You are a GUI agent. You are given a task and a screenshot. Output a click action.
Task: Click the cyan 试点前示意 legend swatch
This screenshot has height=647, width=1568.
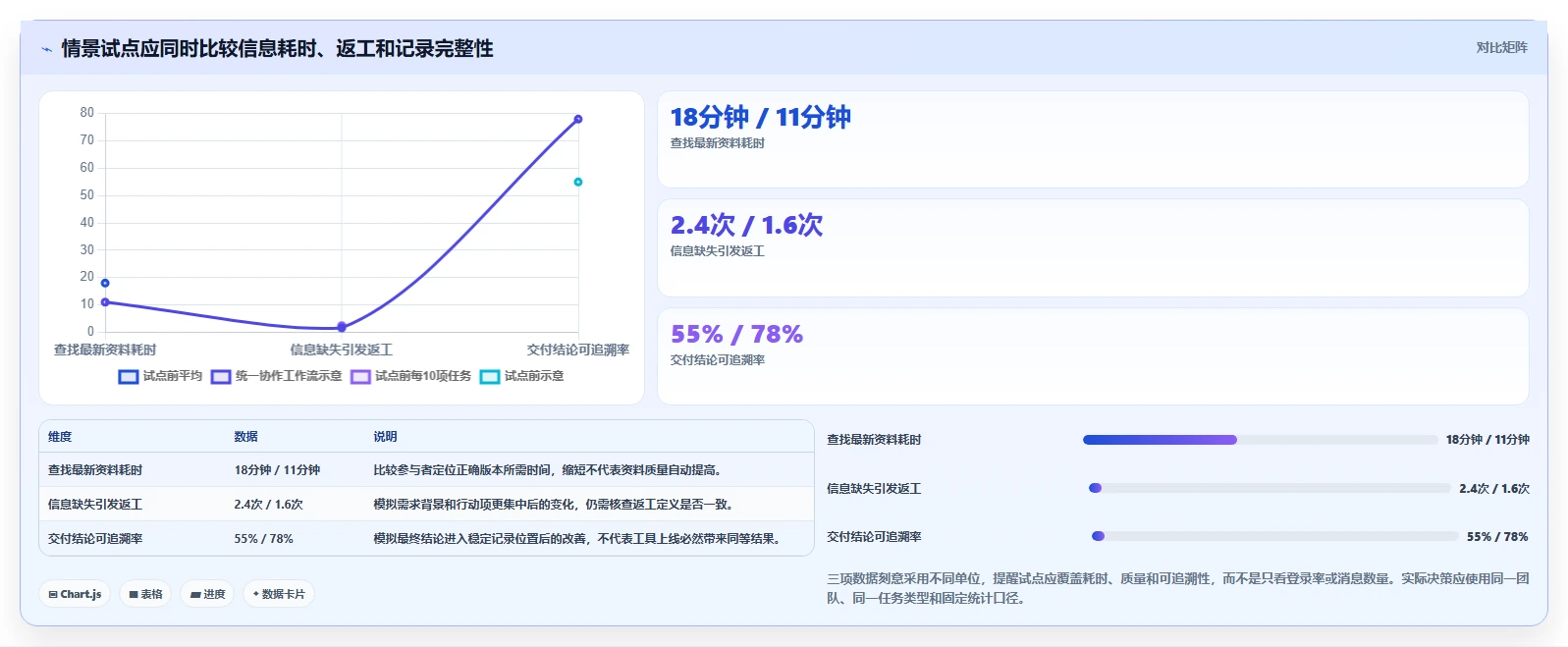pos(490,377)
